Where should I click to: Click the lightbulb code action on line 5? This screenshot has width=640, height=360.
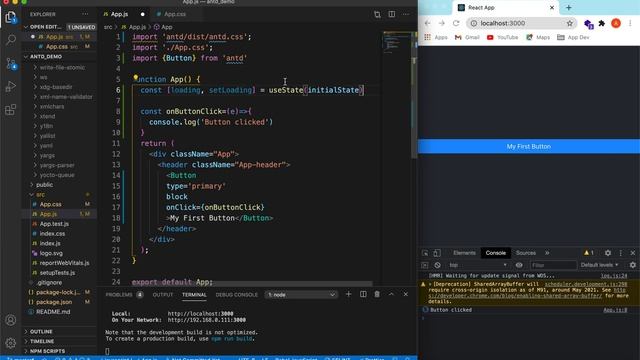click(x=135, y=78)
